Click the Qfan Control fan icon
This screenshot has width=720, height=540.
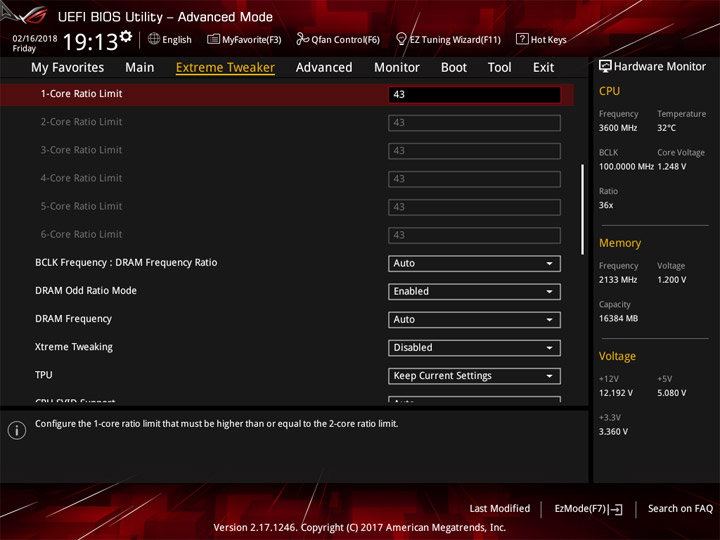click(302, 39)
